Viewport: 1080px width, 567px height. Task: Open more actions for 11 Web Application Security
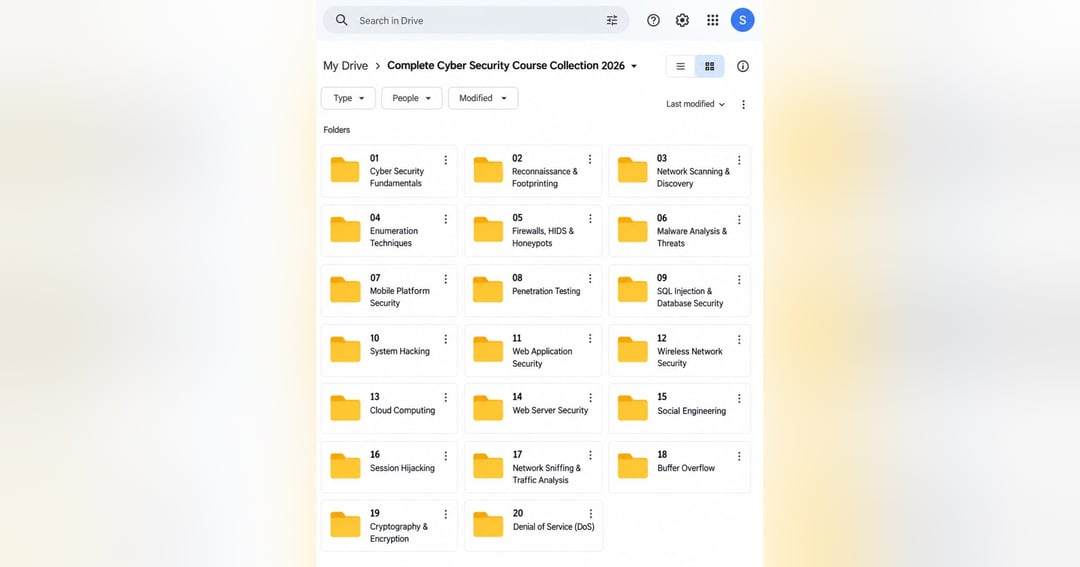pos(590,338)
